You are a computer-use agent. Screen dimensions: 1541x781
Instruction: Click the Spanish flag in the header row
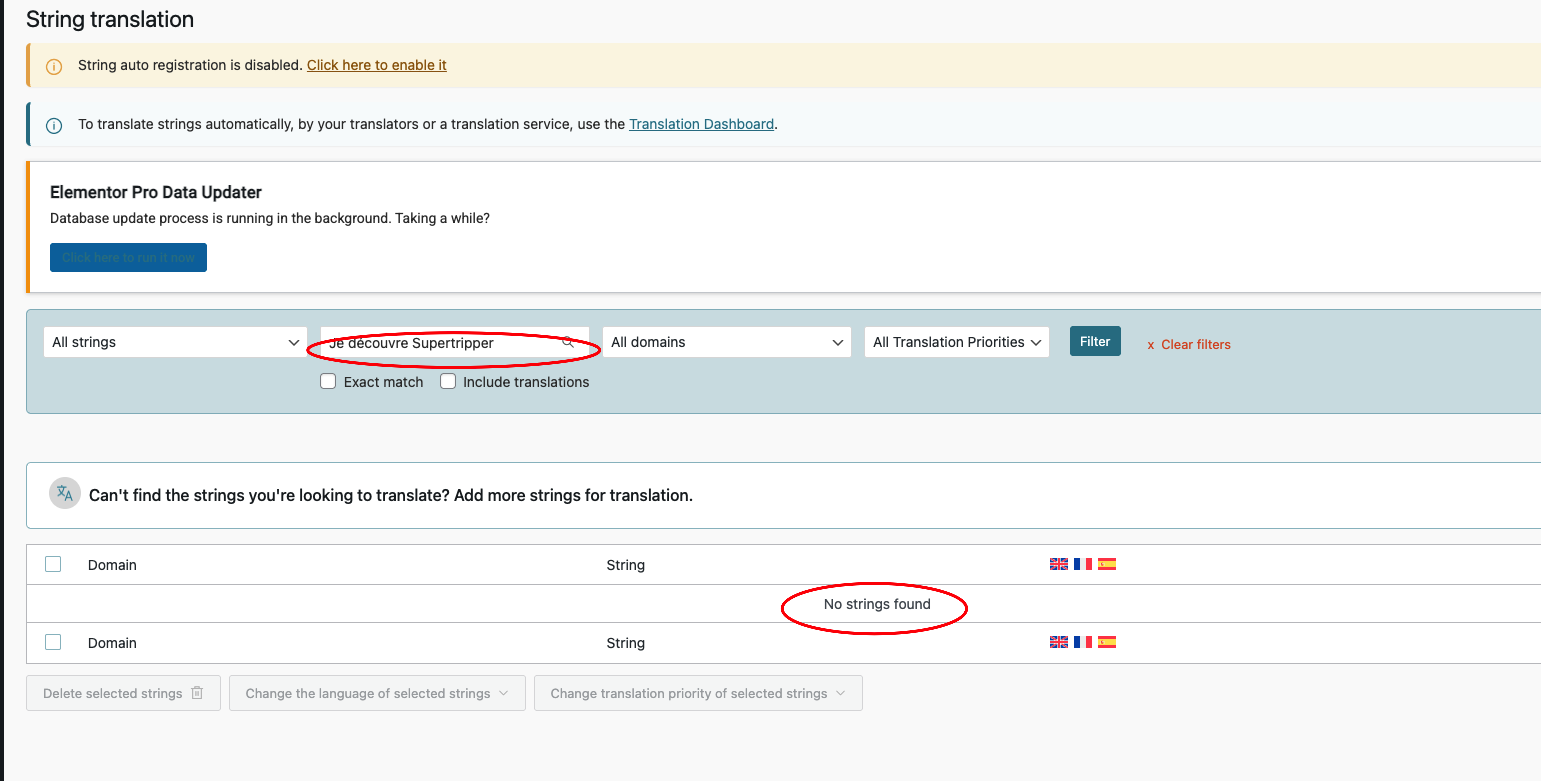(x=1107, y=564)
